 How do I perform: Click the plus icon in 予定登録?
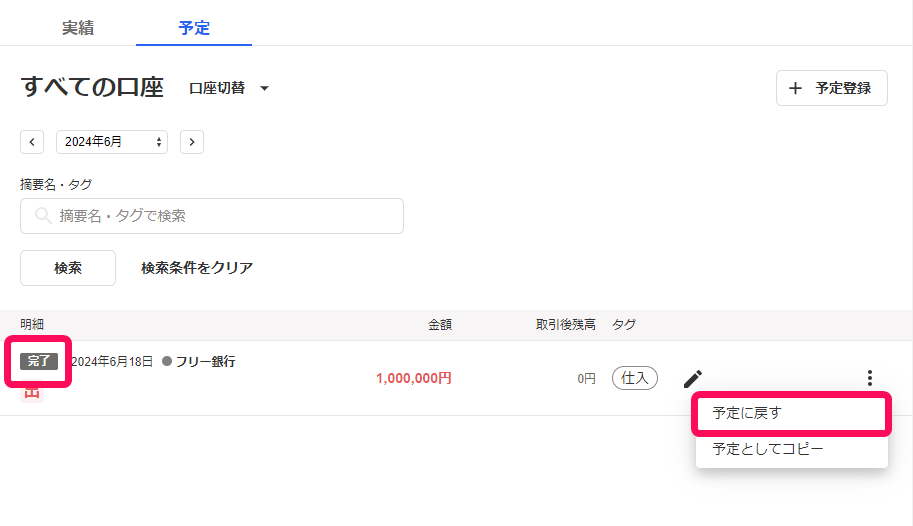[795, 88]
